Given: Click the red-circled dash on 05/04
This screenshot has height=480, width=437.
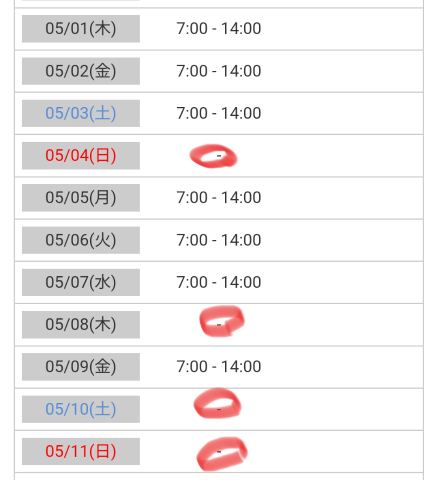Looking at the screenshot, I should tap(219, 156).
